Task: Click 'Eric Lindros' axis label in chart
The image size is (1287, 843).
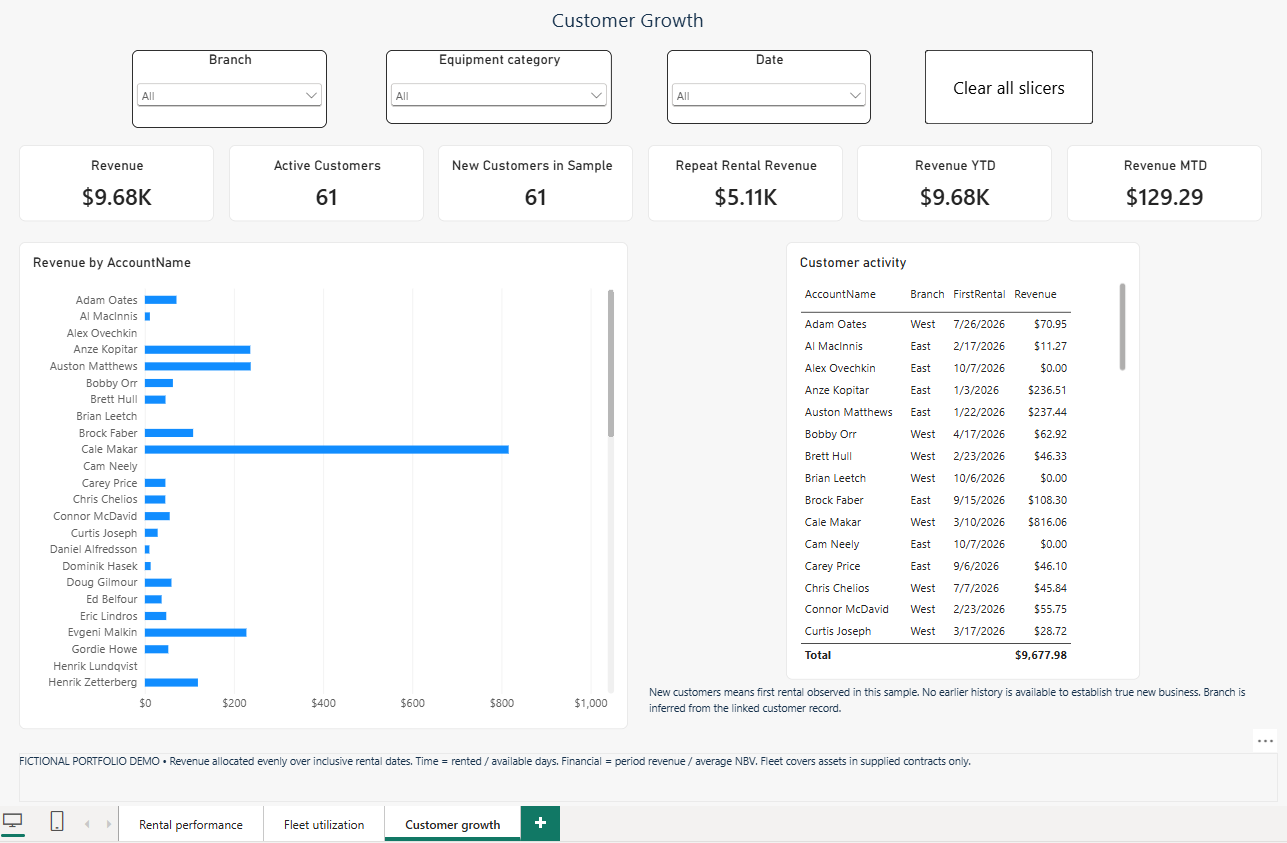Action: (109, 616)
